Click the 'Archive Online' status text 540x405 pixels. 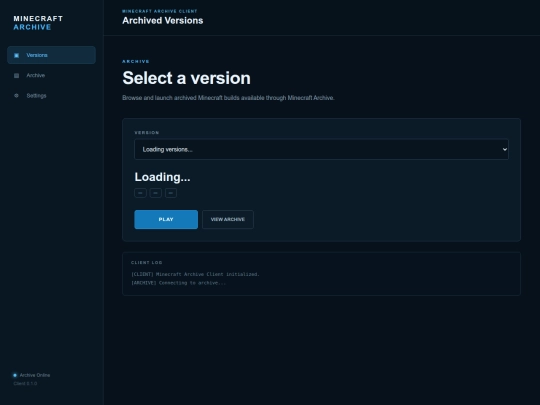35,375
